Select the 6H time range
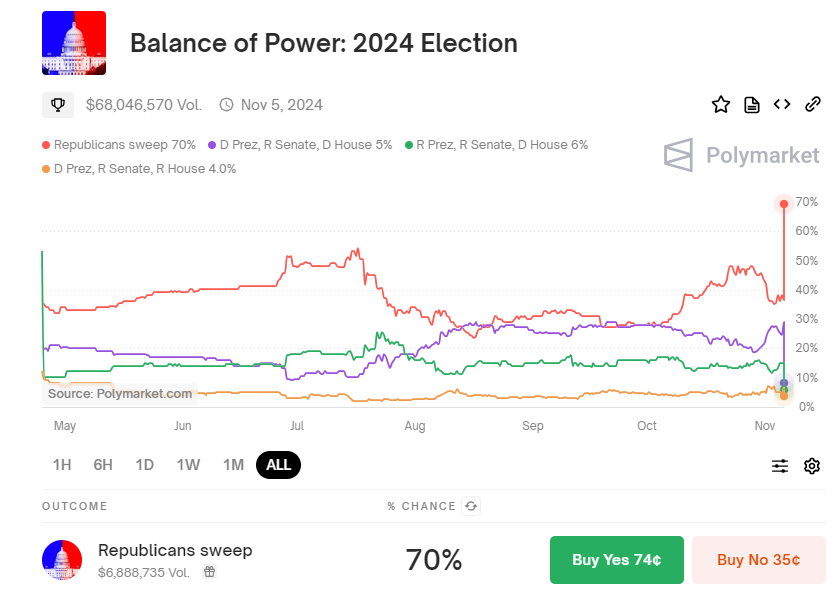 (103, 464)
